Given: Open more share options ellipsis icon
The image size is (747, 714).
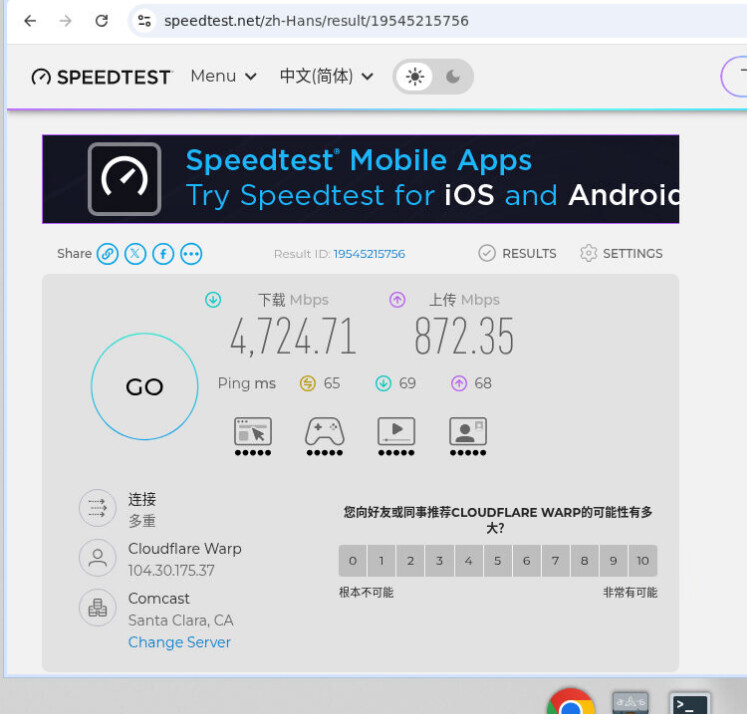Looking at the screenshot, I should 191,254.
